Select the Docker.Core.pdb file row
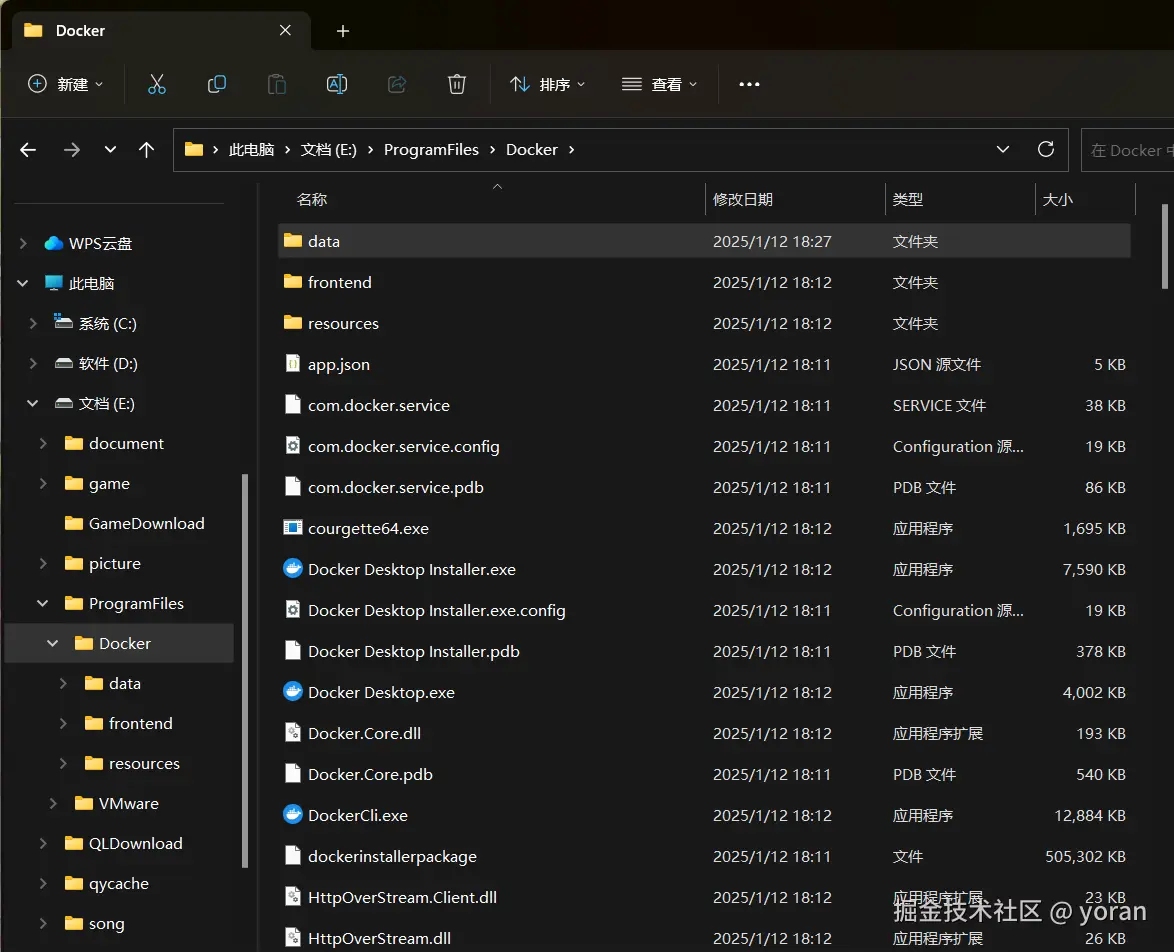 click(x=704, y=774)
